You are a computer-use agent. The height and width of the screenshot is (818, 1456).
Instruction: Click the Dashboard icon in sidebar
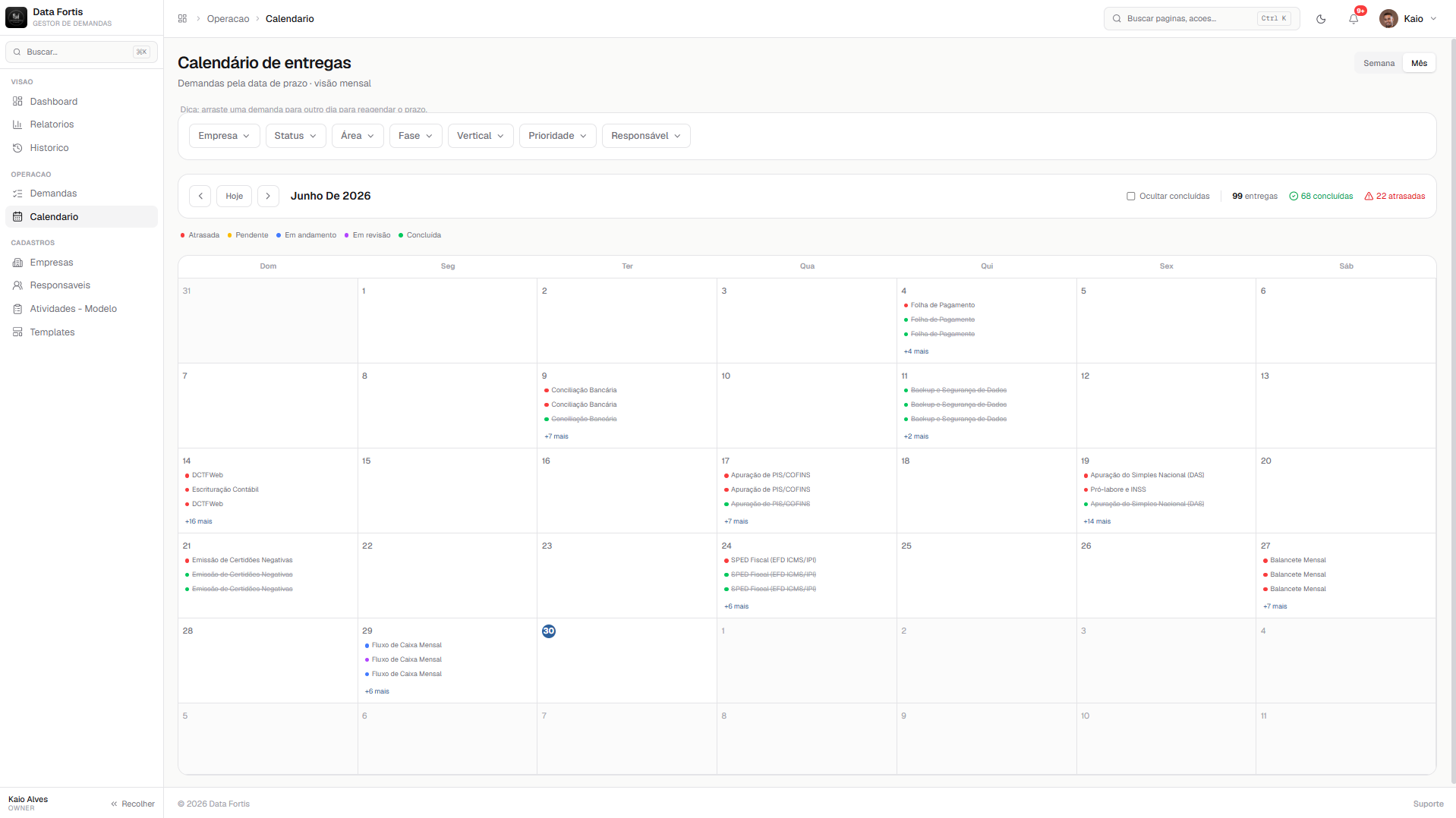point(17,101)
